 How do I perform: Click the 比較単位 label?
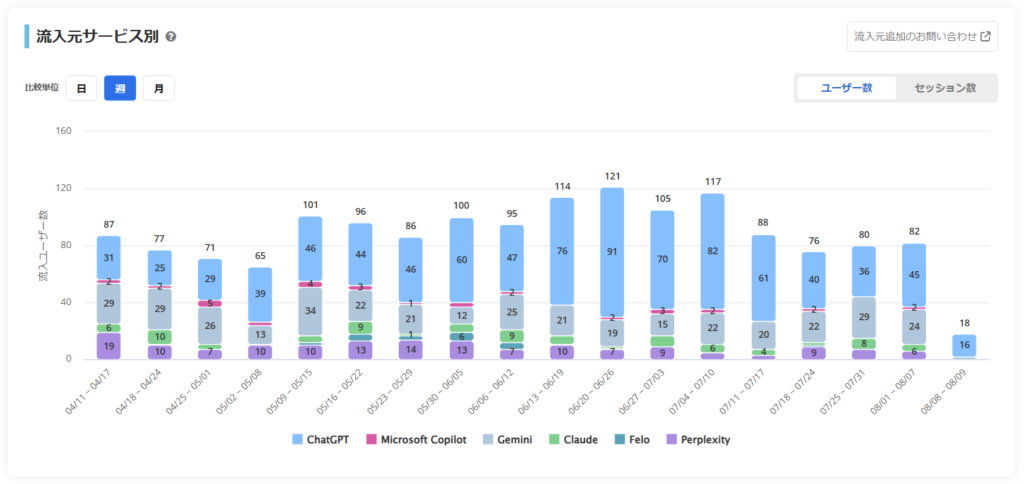42,88
